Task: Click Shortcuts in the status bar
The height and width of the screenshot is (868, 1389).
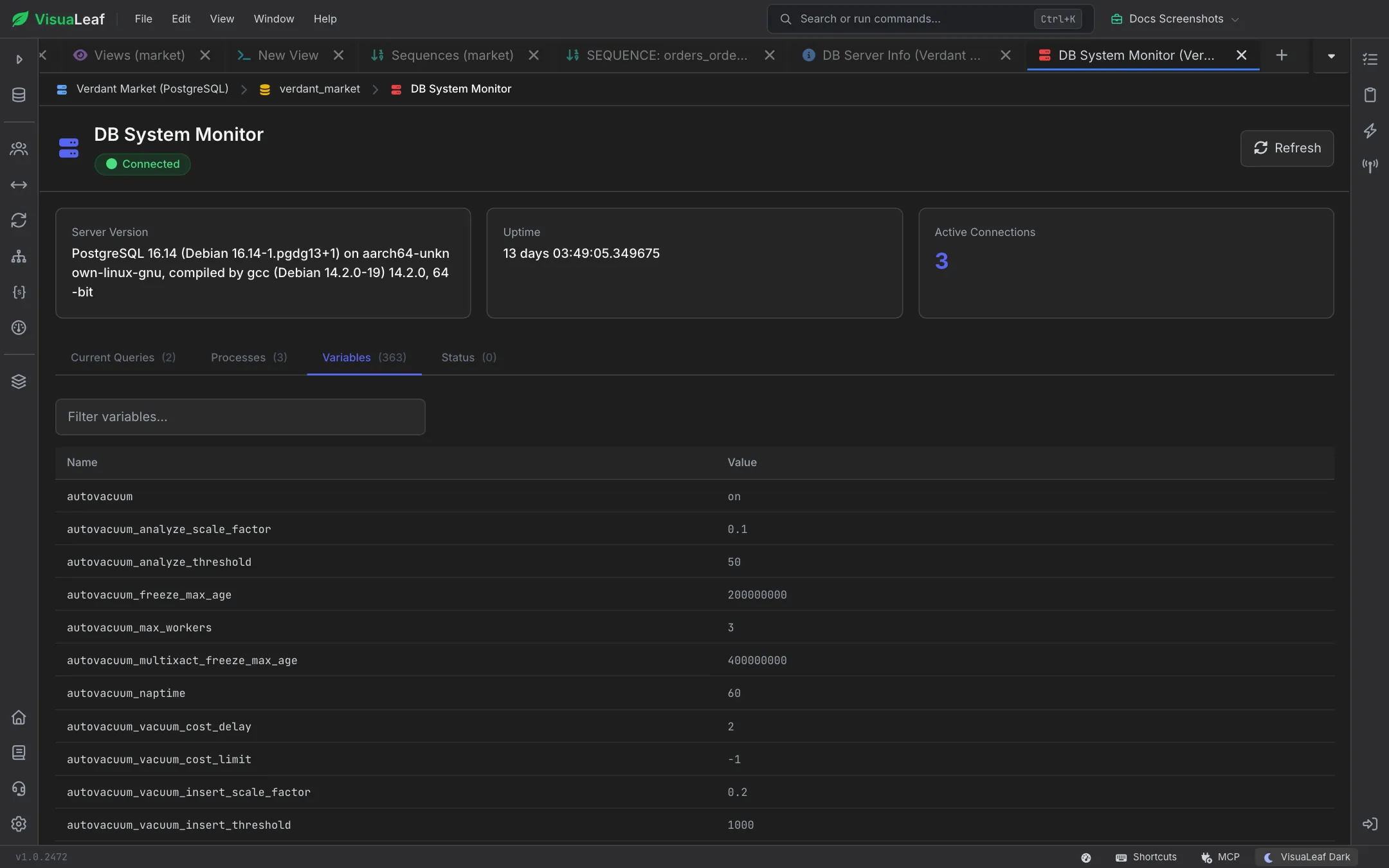Action: (1146, 857)
